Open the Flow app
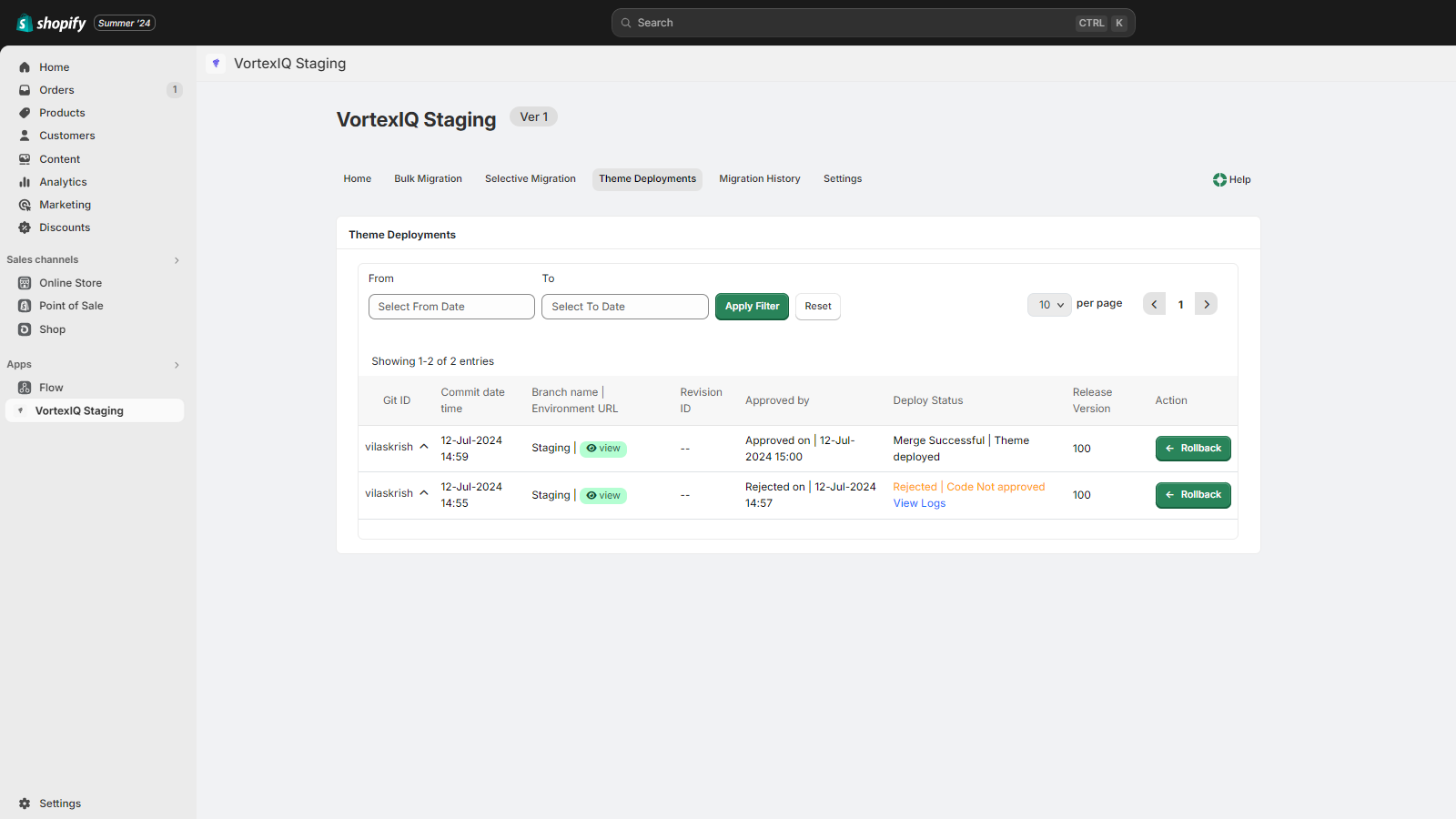This screenshot has width=1456, height=819. point(50,387)
